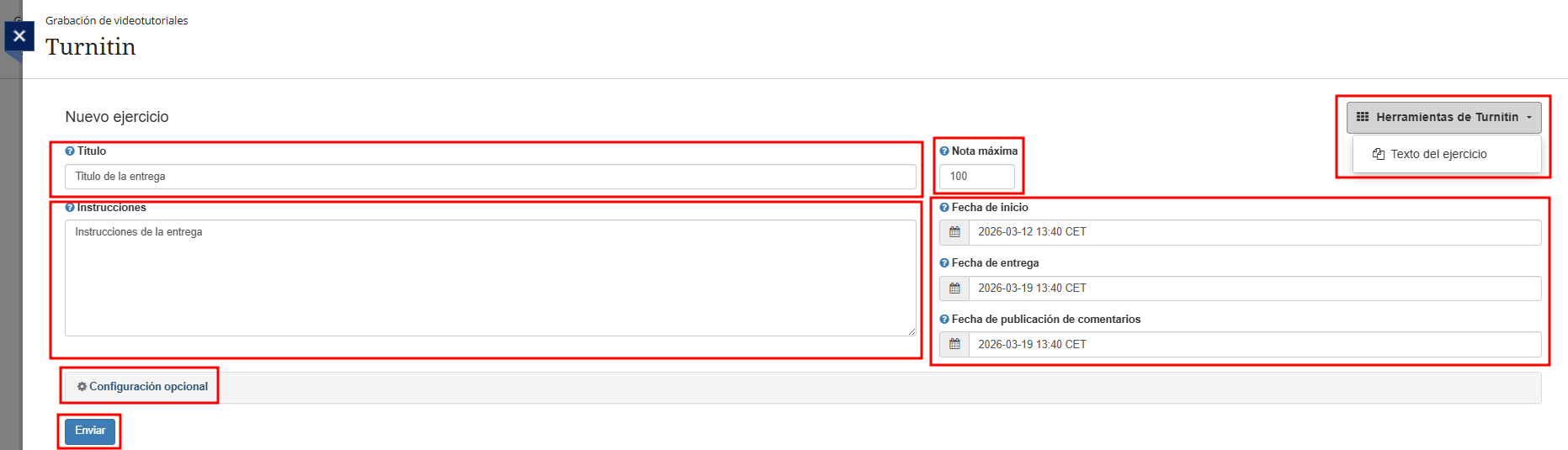
Task: Expand the Configuración opcional section
Action: 142,387
